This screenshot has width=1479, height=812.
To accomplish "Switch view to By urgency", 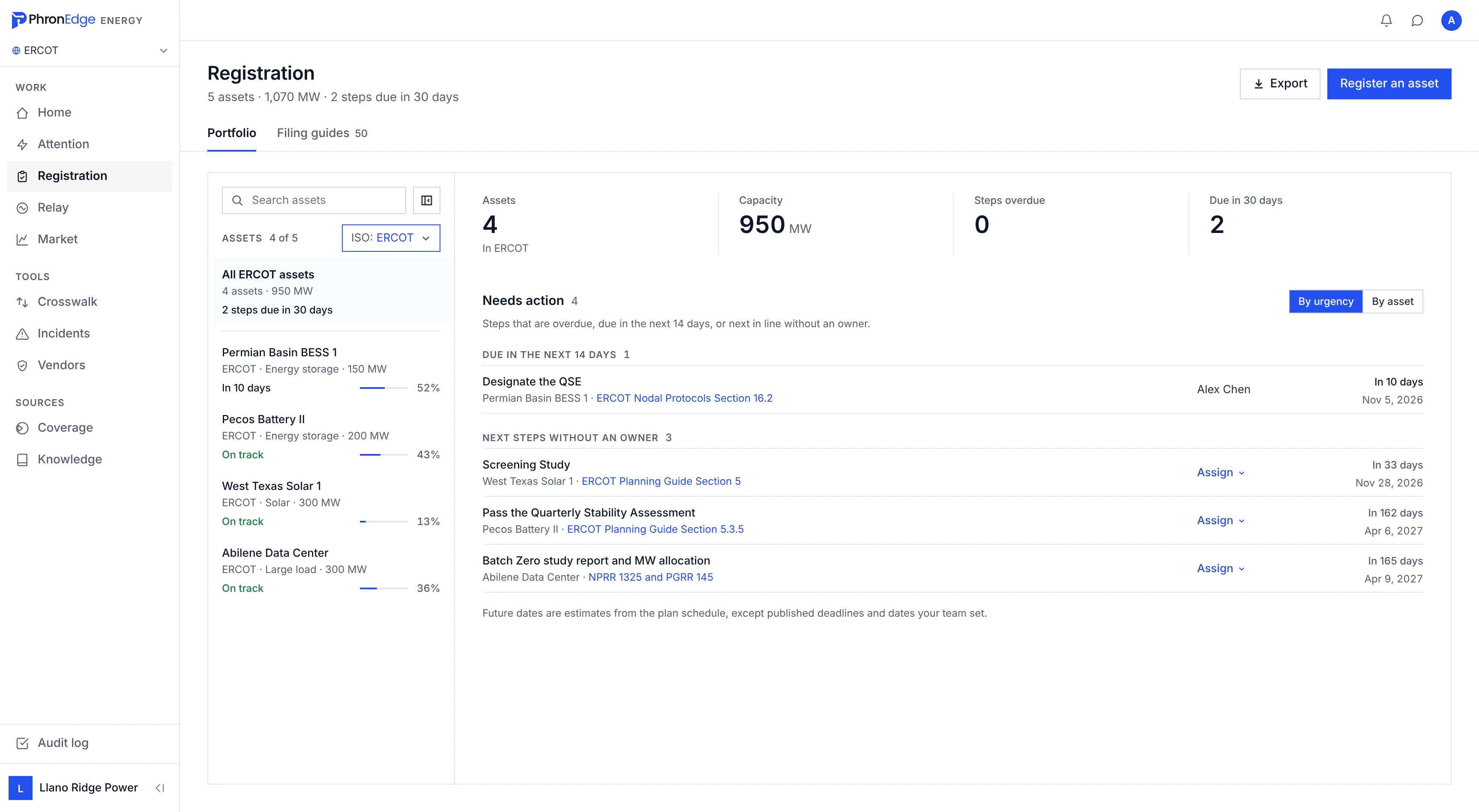I will pos(1326,301).
